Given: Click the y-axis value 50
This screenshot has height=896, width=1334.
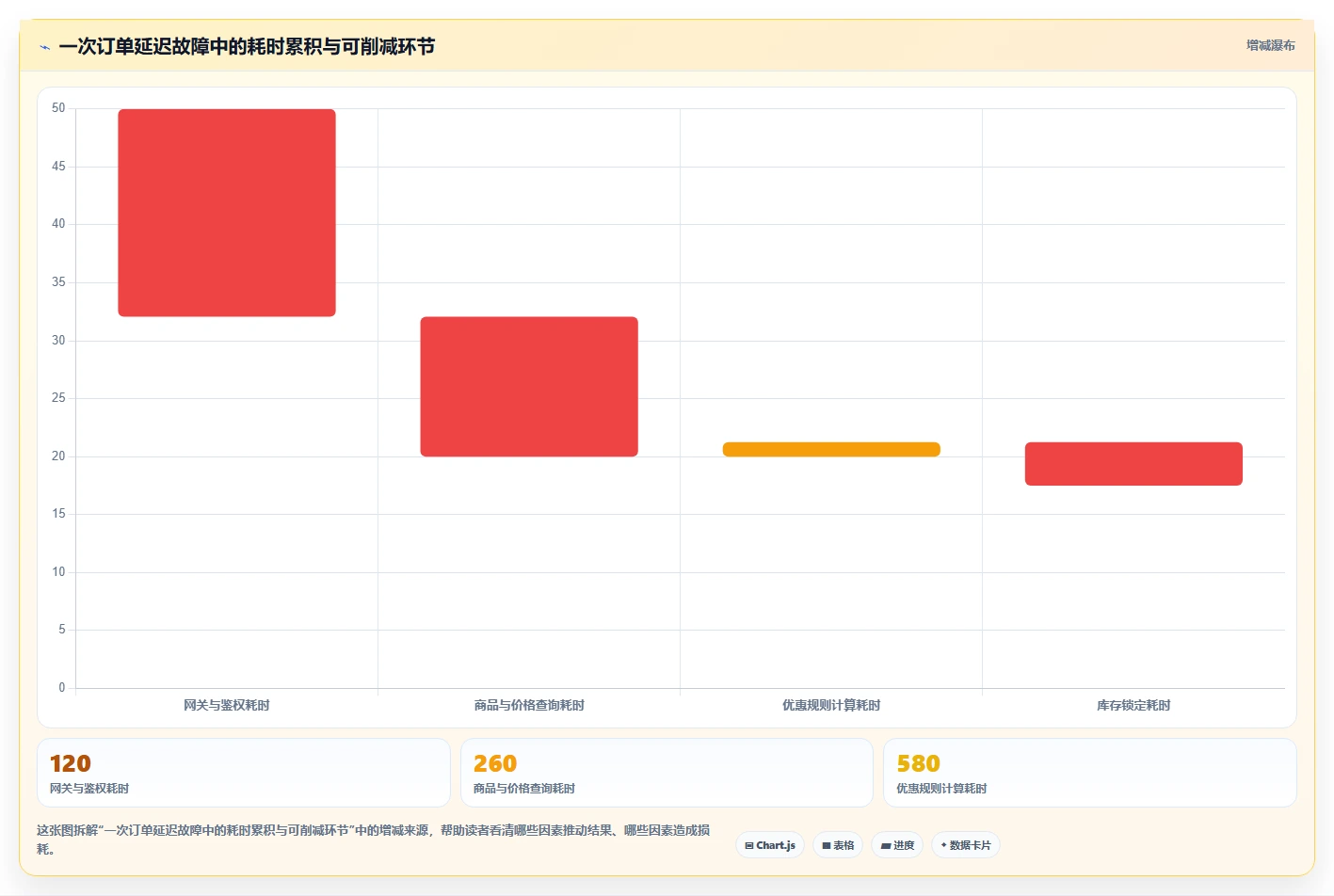Looking at the screenshot, I should [58, 108].
